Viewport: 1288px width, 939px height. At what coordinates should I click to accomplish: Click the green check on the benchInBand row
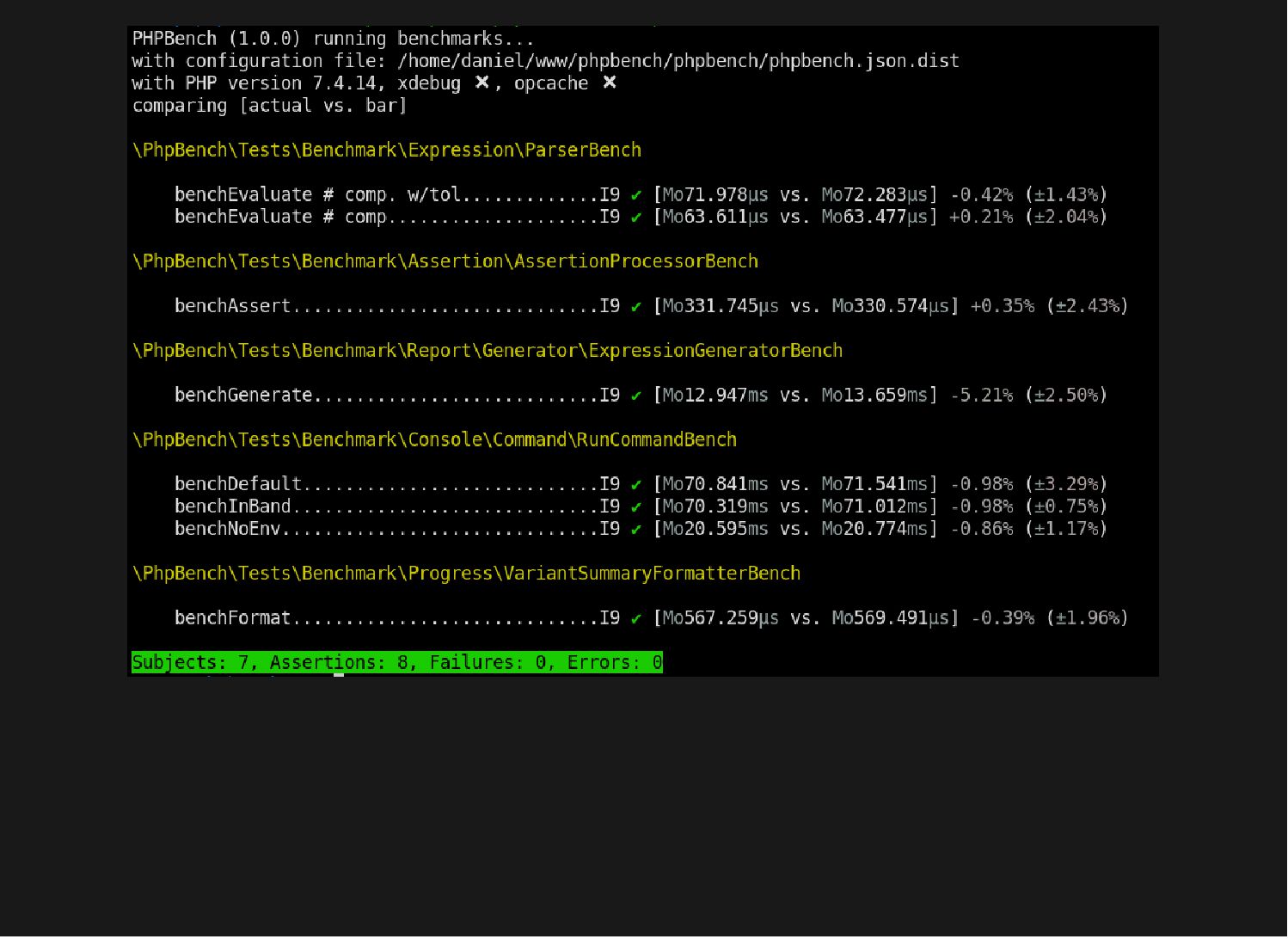pyautogui.click(x=636, y=507)
